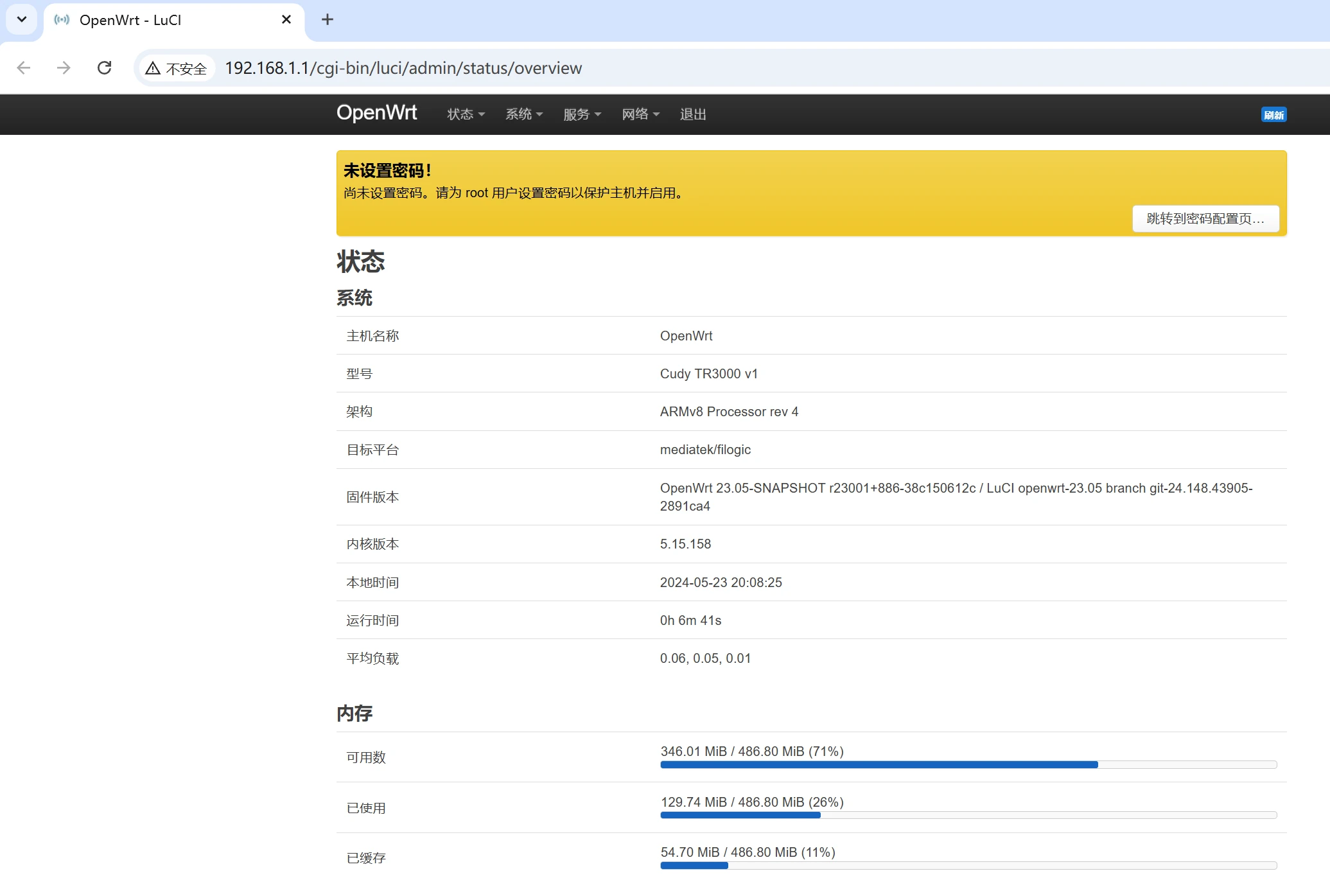Click the 可用数 memory progress bar
This screenshot has width=1330, height=896.
pos(968,765)
